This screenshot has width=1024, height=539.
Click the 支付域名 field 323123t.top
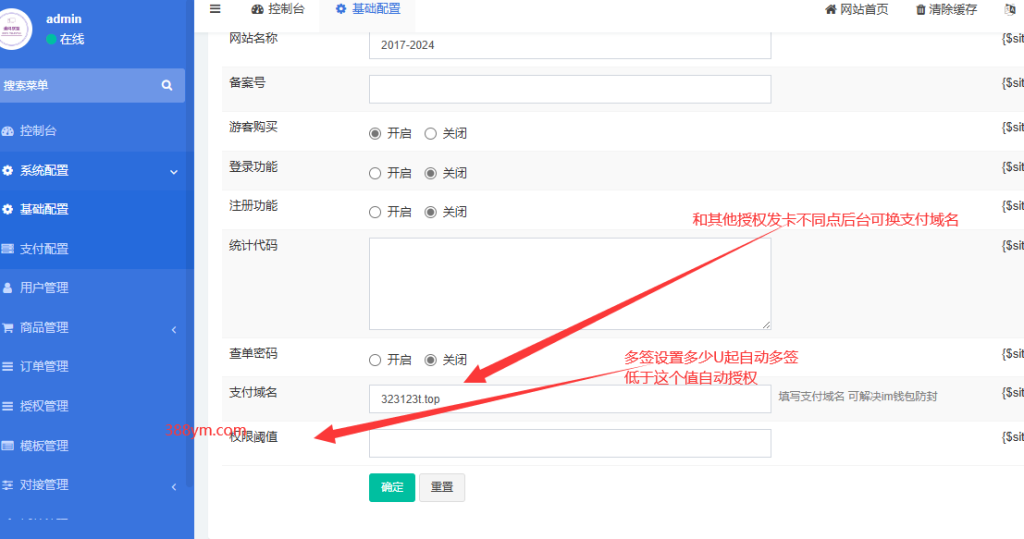(570, 399)
